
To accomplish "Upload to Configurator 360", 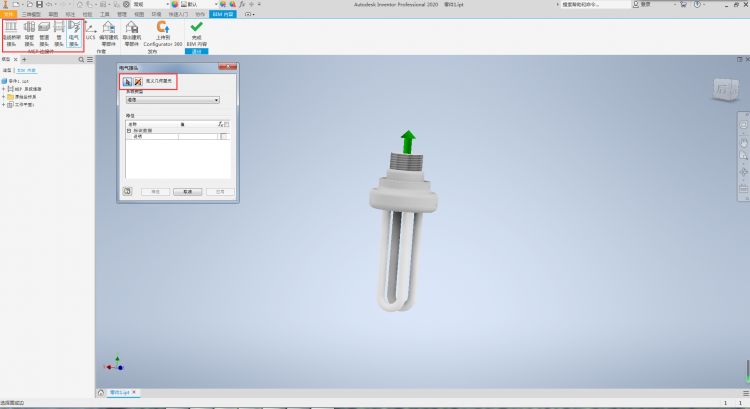I will [x=163, y=33].
